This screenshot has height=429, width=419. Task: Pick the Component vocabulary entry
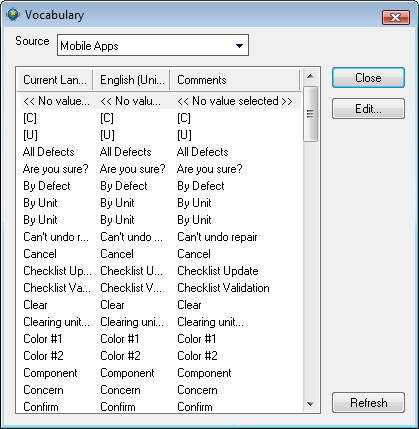(x=161, y=373)
